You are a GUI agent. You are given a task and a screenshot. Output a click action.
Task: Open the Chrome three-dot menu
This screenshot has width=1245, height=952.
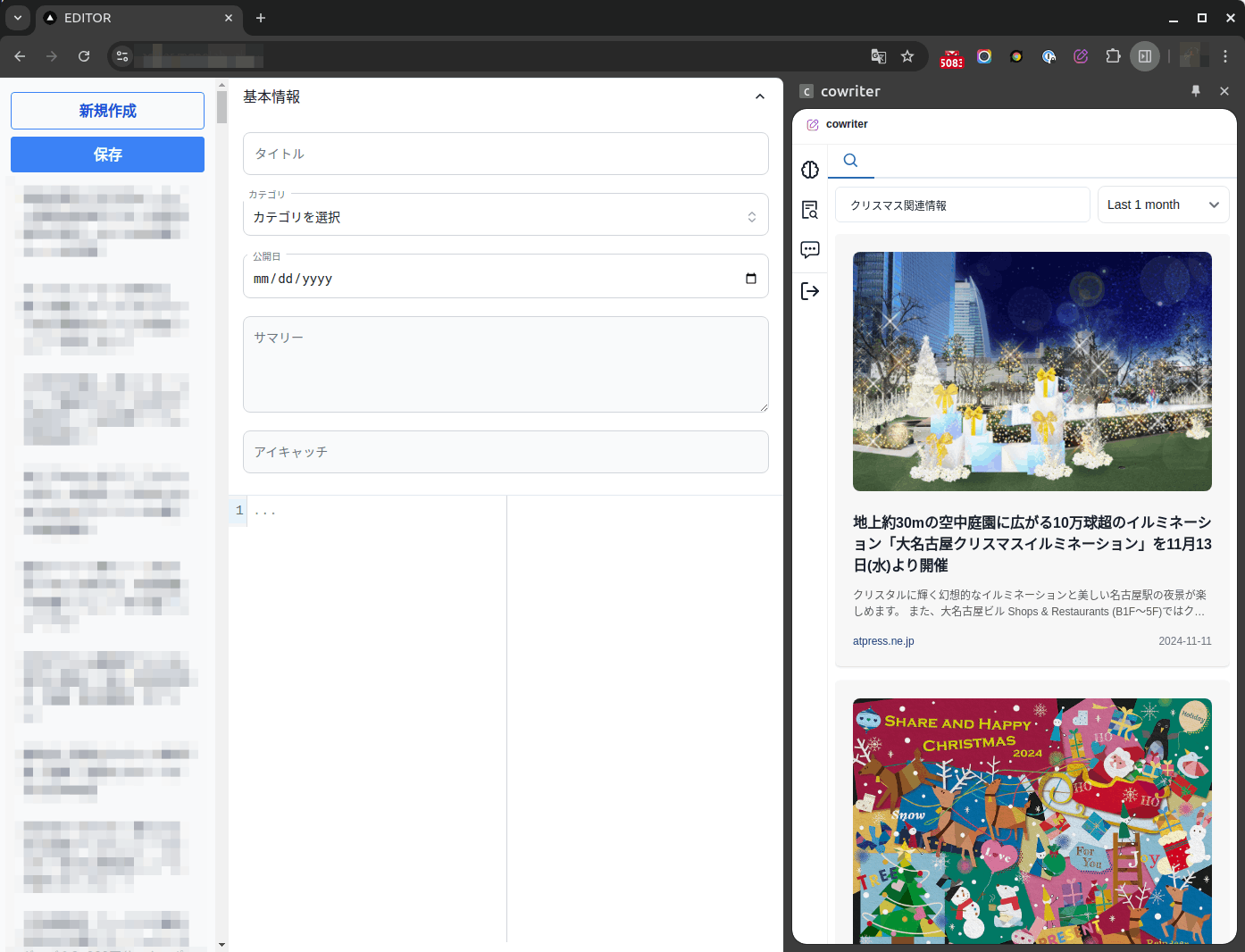tap(1225, 56)
